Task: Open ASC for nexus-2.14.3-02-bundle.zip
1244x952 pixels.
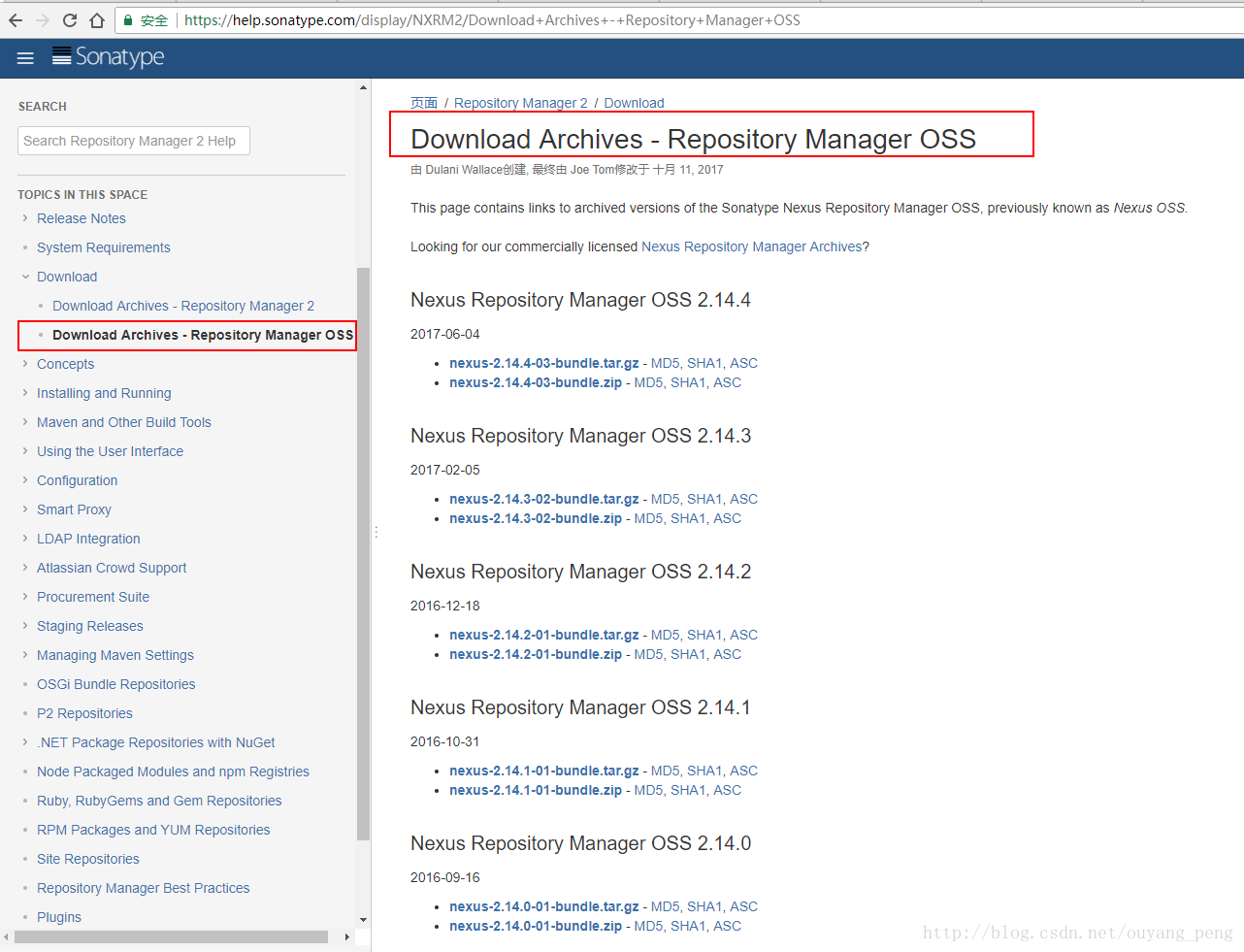Action: click(728, 518)
